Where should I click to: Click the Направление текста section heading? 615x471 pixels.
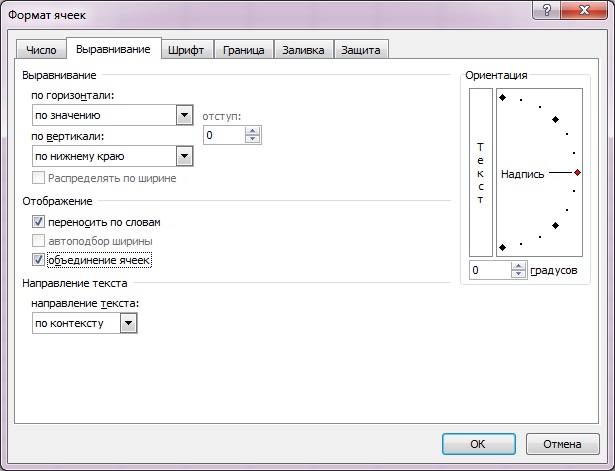click(75, 283)
